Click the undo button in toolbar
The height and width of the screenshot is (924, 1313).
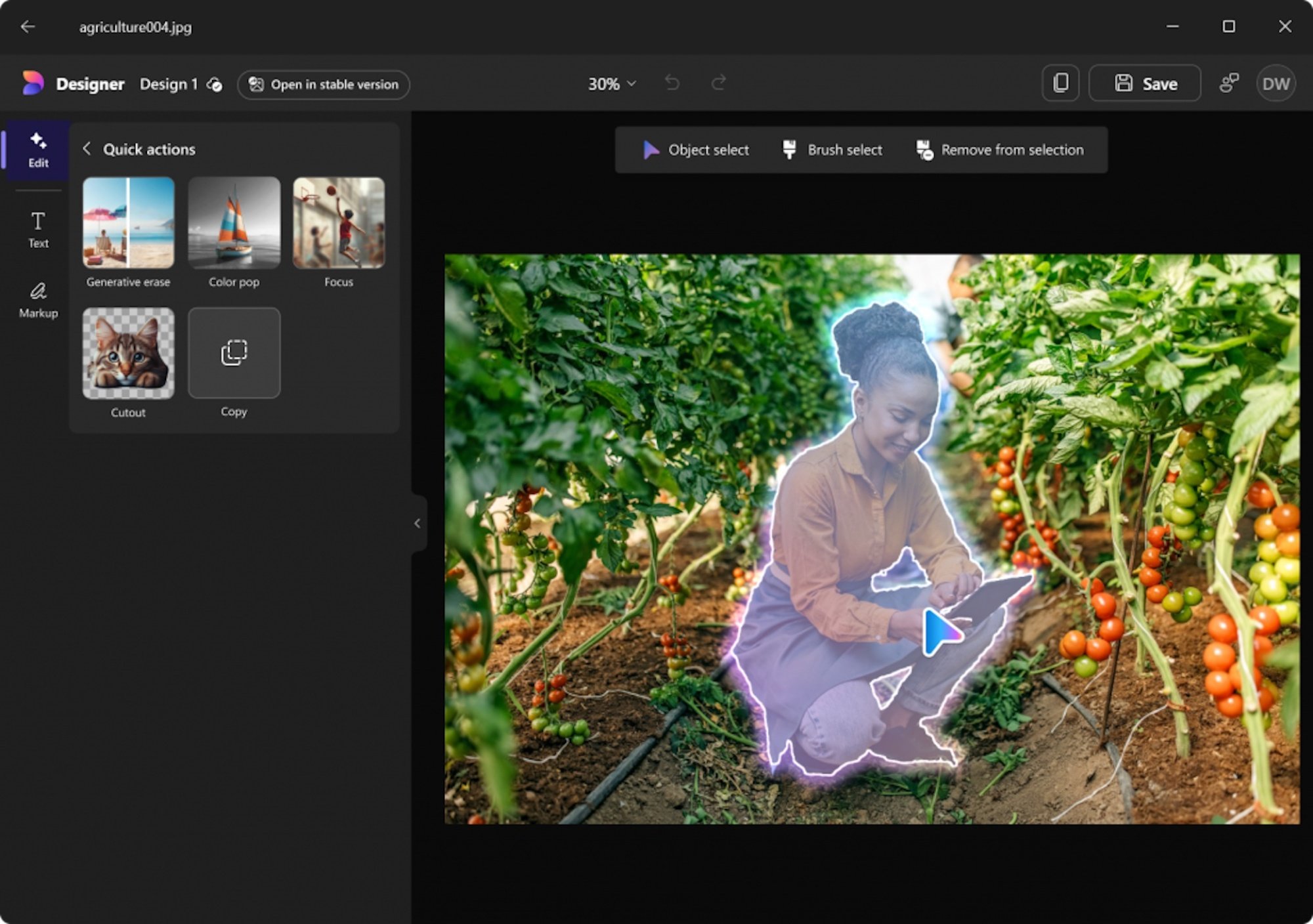672,83
